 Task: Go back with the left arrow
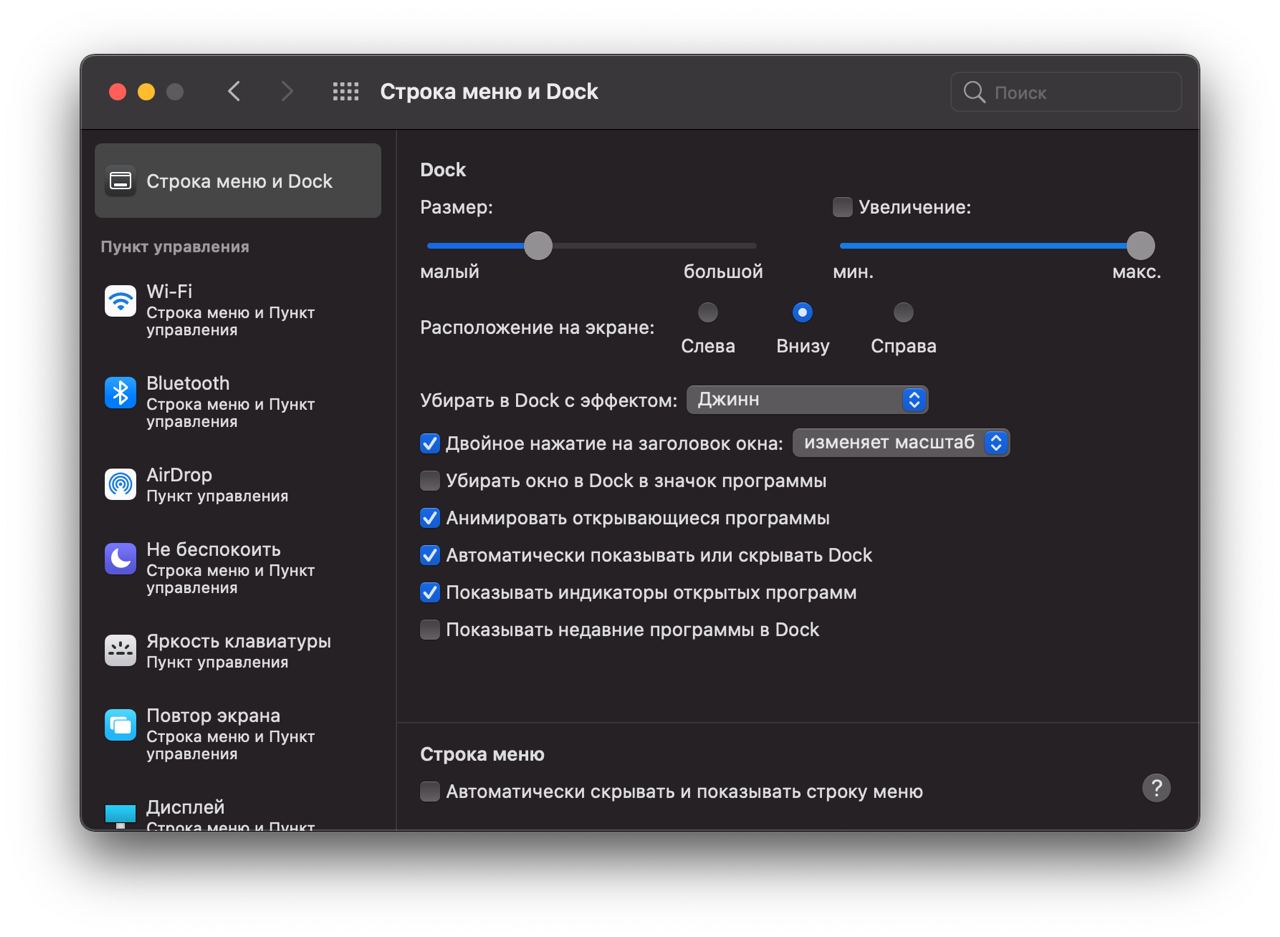(234, 91)
